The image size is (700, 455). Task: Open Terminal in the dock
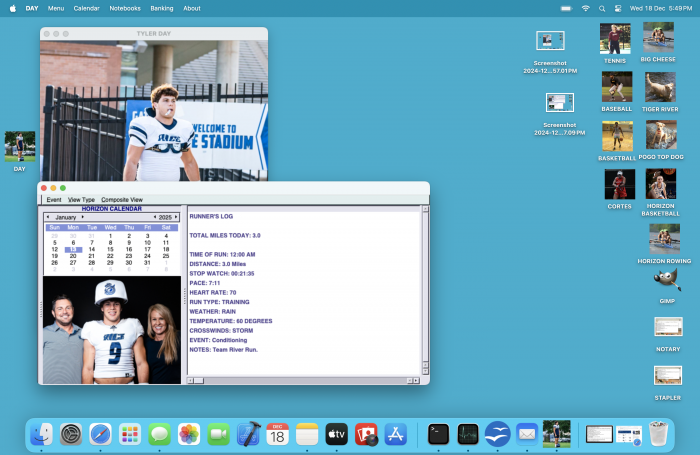click(x=438, y=434)
